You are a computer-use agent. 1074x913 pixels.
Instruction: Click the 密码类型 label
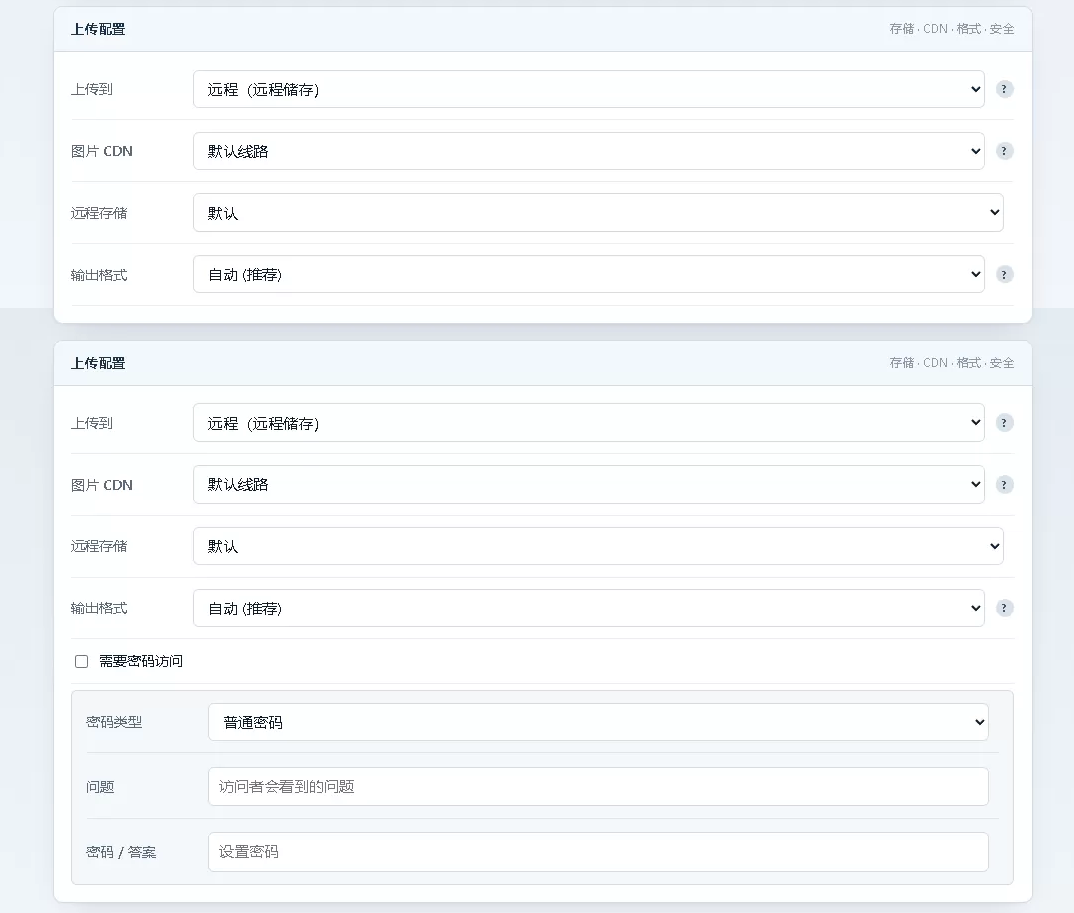coord(114,722)
